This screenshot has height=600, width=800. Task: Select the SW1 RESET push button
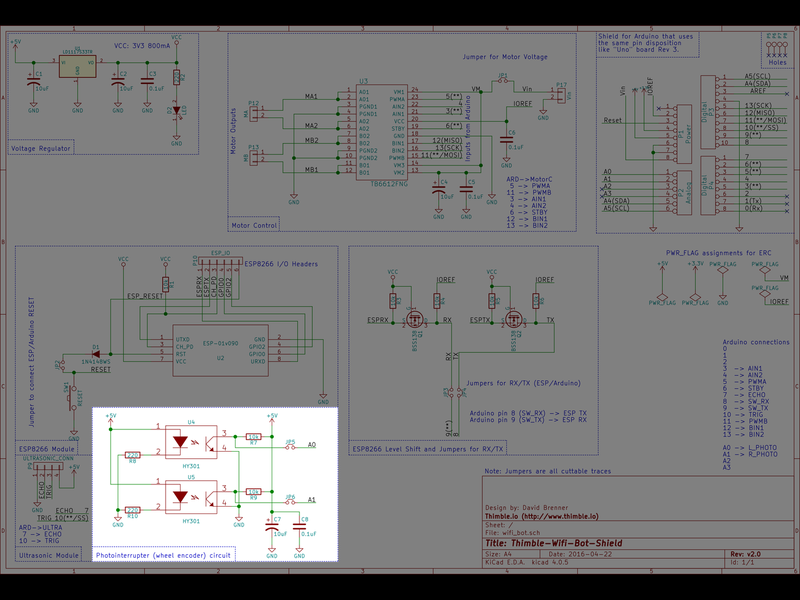(74, 396)
